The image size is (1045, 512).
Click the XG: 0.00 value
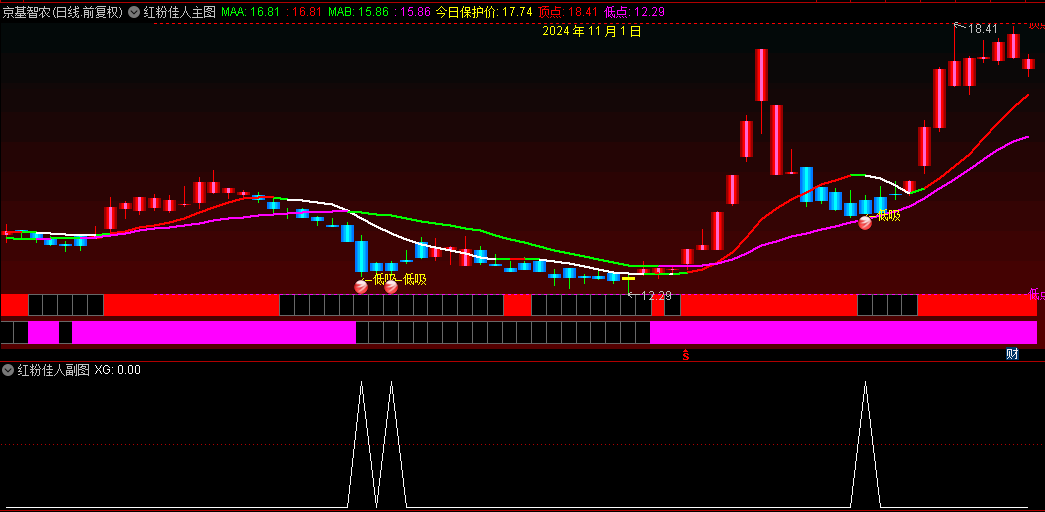[x=117, y=370]
